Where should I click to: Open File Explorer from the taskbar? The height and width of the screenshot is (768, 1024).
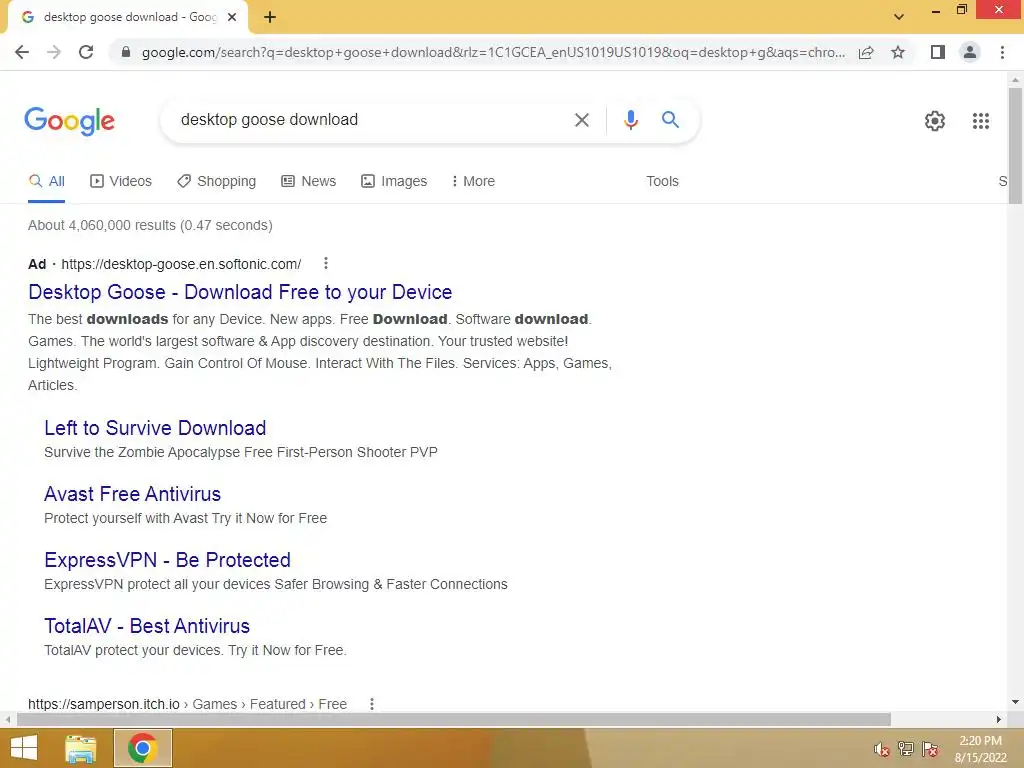tap(81, 748)
